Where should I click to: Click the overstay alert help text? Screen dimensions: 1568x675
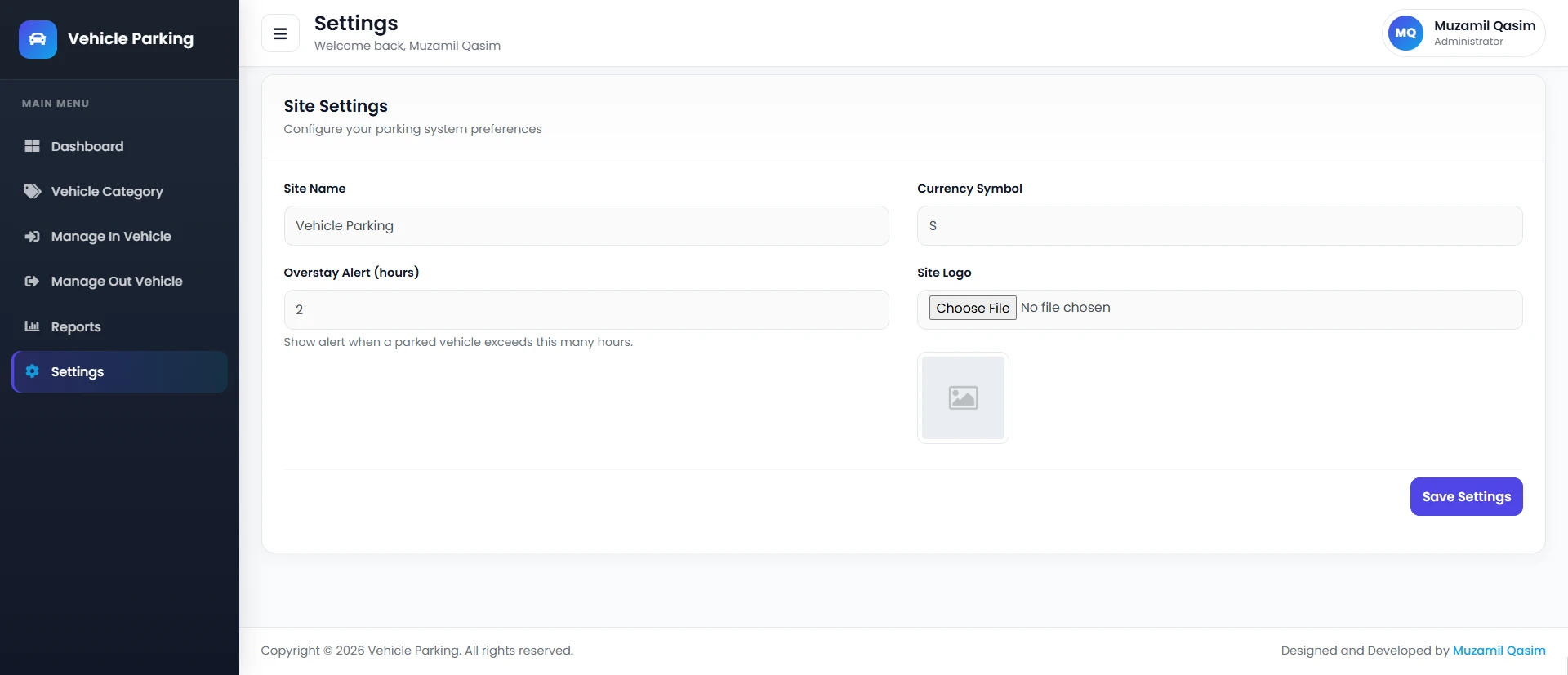(x=458, y=342)
